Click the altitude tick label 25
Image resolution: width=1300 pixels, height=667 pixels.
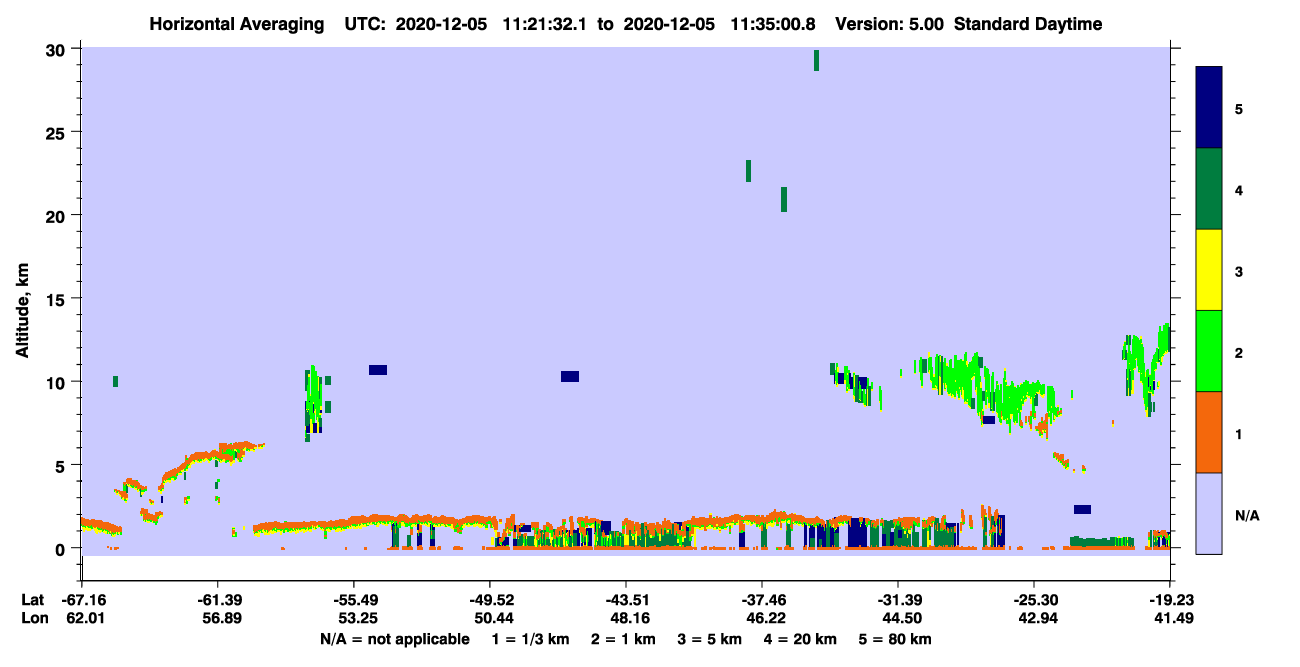[58, 133]
